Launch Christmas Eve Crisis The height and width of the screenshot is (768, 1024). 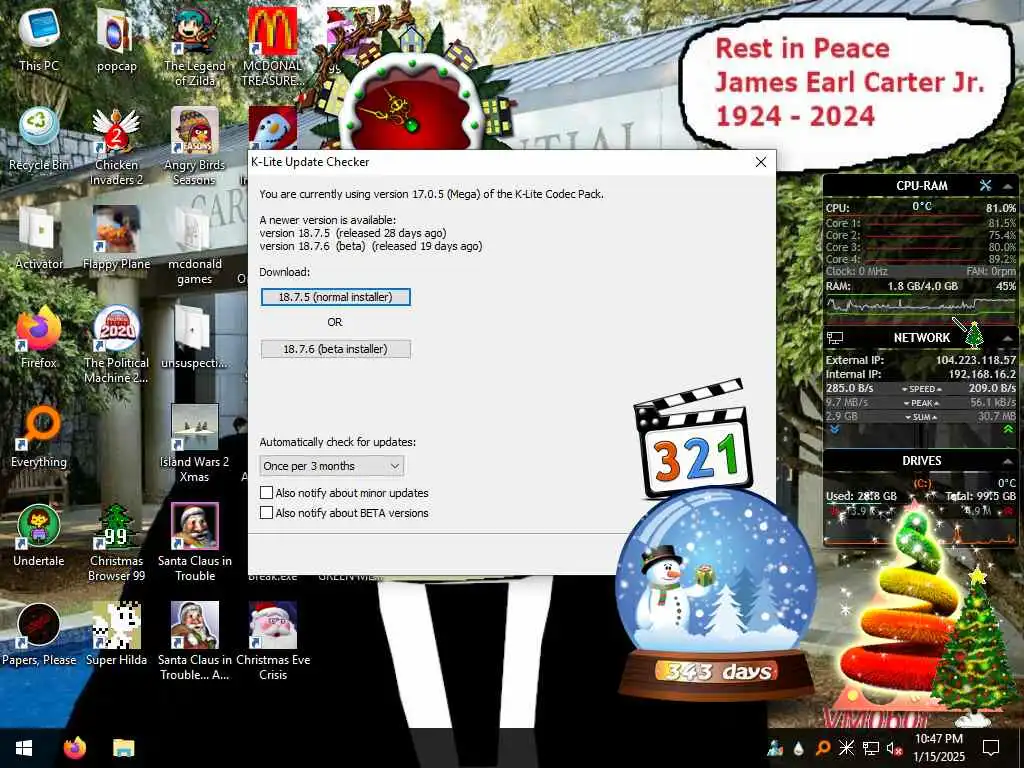[x=273, y=641]
